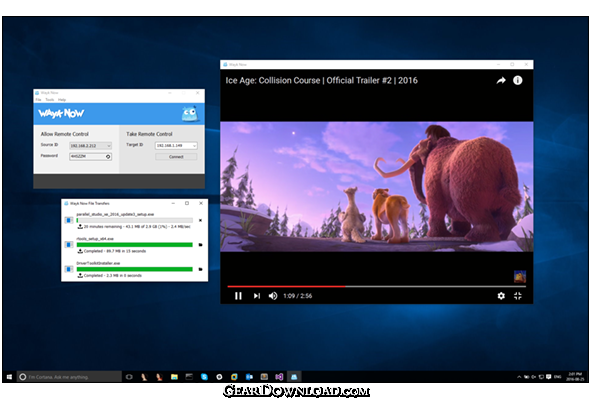This screenshot has width=592, height=399.
Task: Open Skype from the taskbar
Action: point(204,377)
